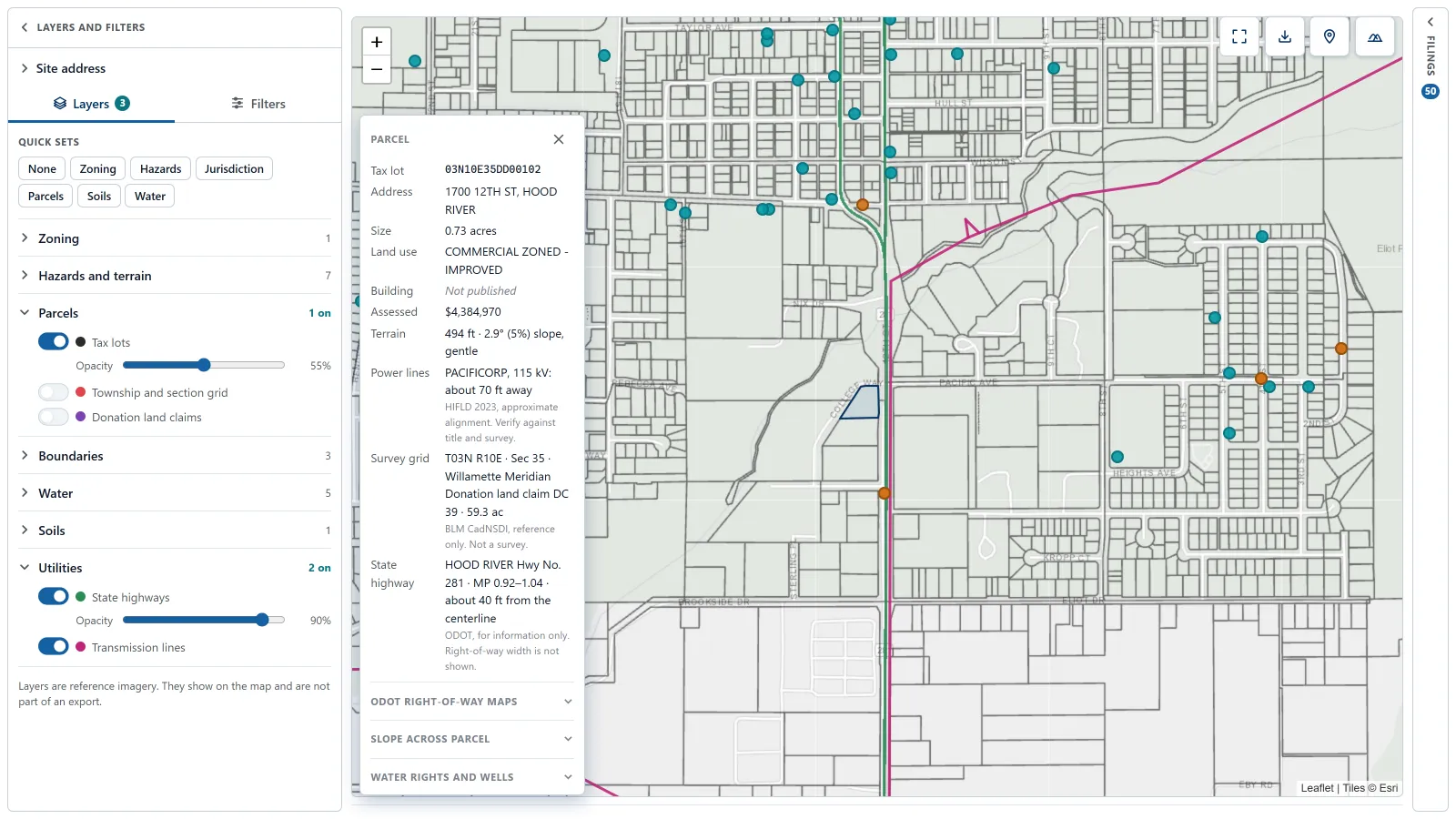Apply the Water quick set

(x=150, y=196)
